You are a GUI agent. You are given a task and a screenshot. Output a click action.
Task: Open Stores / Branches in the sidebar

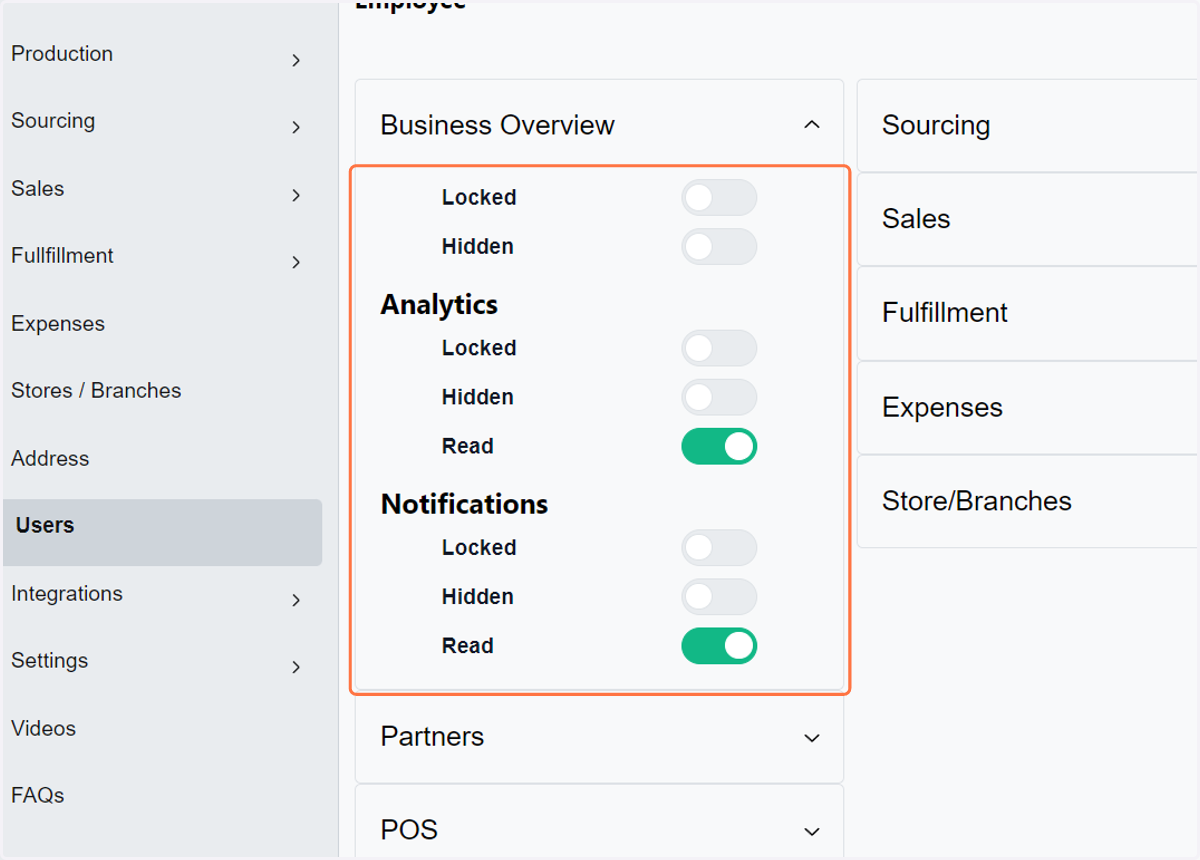point(96,391)
